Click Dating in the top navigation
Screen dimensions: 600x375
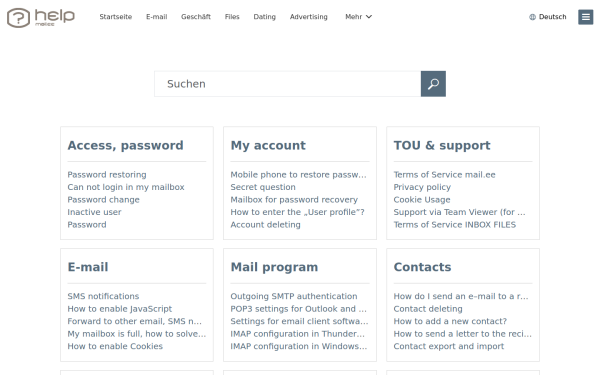click(x=264, y=17)
